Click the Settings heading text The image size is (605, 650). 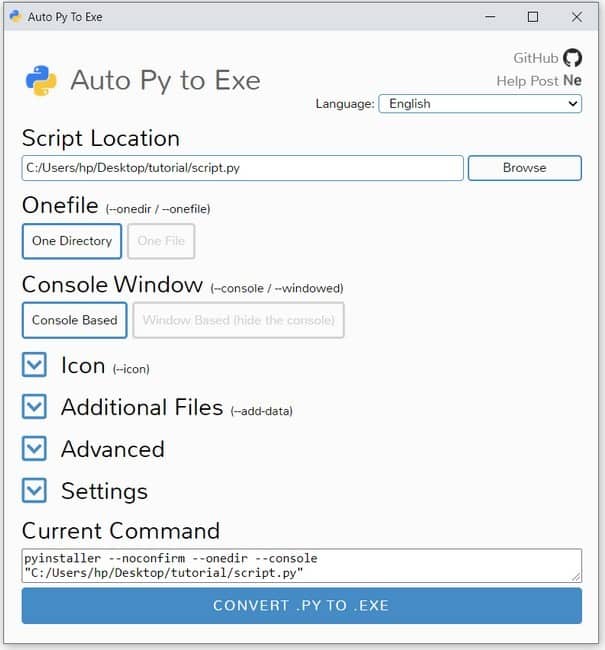click(x=104, y=491)
